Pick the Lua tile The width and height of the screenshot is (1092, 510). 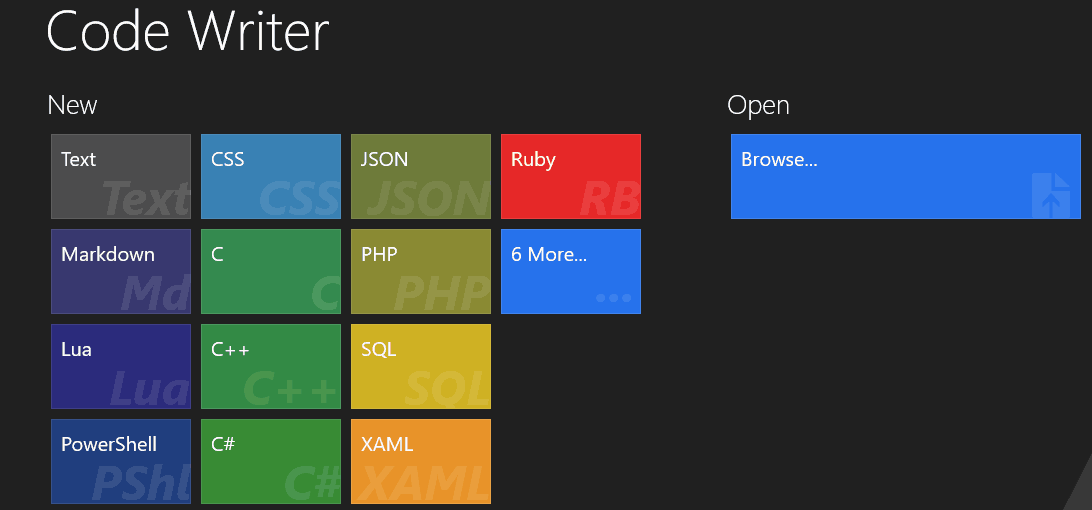point(120,366)
